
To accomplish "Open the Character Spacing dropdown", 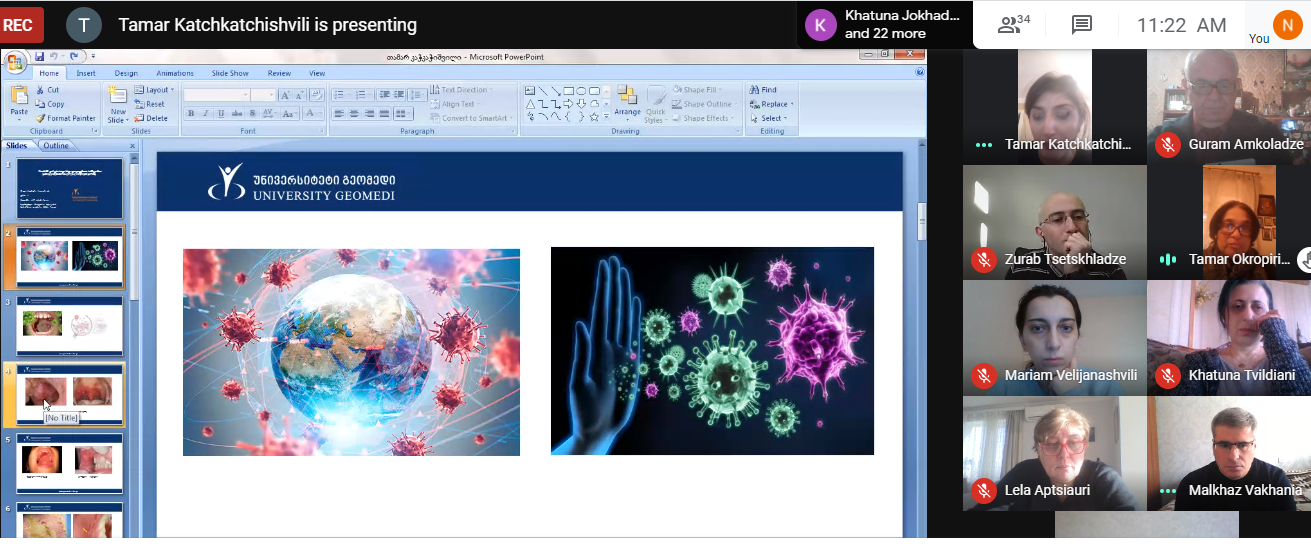I will [x=269, y=113].
